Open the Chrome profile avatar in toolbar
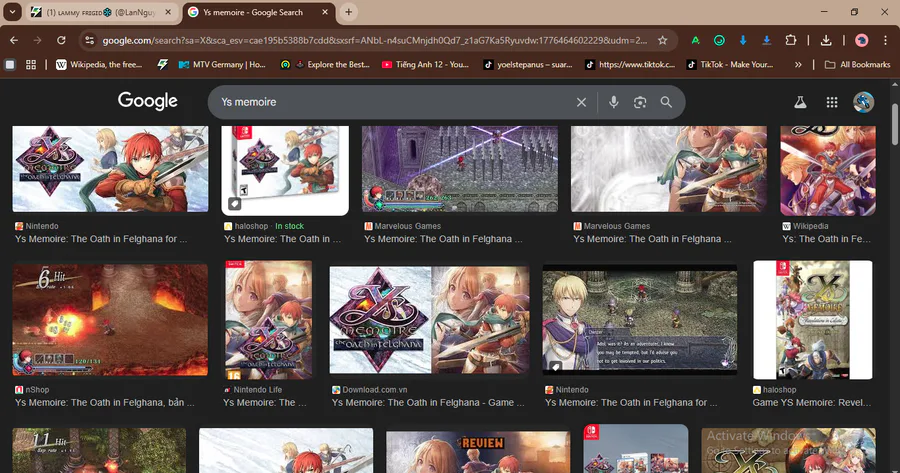This screenshot has width=900, height=473. click(x=862, y=40)
